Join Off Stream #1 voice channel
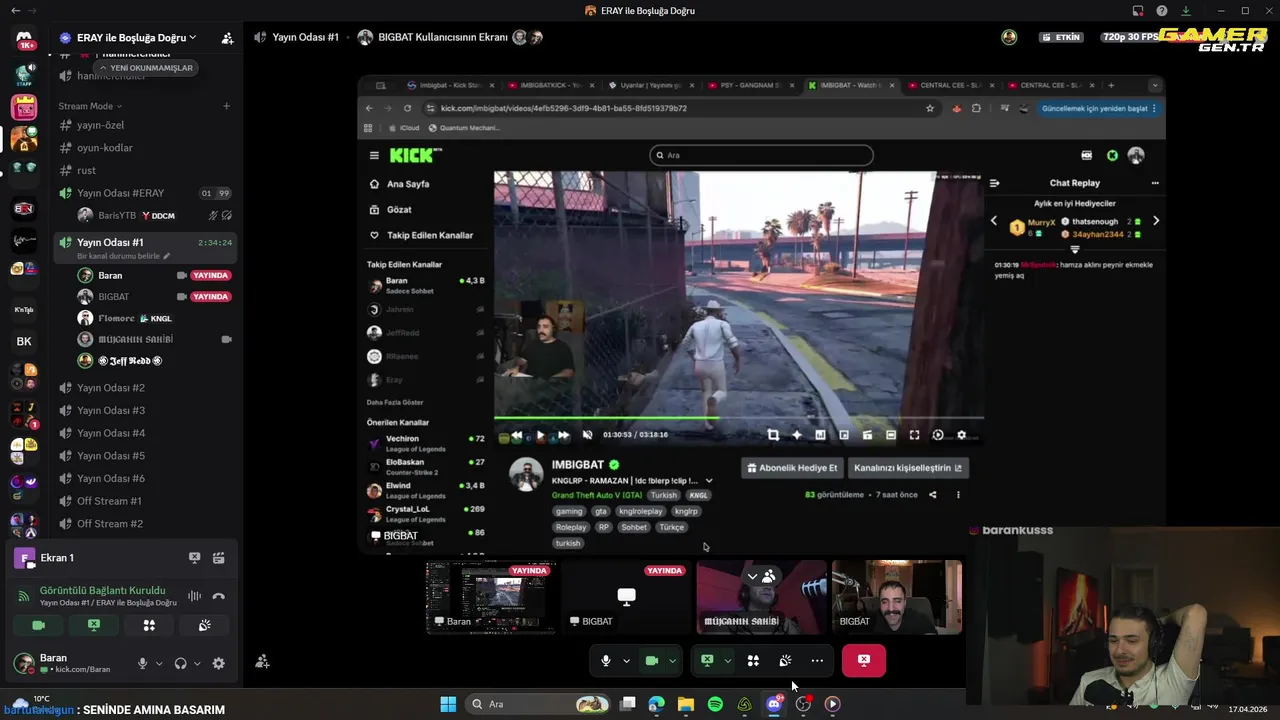 pos(145,501)
